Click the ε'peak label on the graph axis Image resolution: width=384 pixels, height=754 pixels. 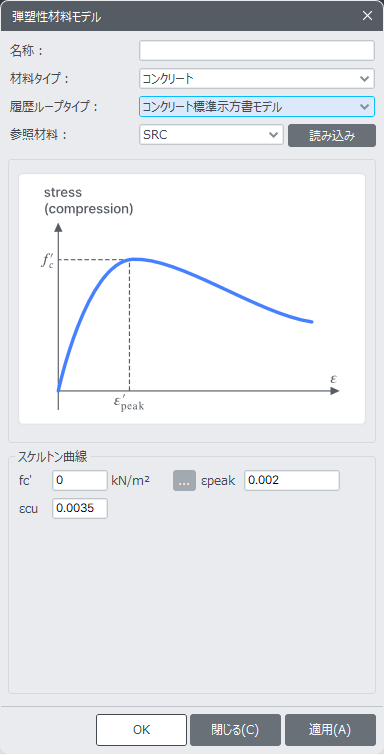coord(129,402)
